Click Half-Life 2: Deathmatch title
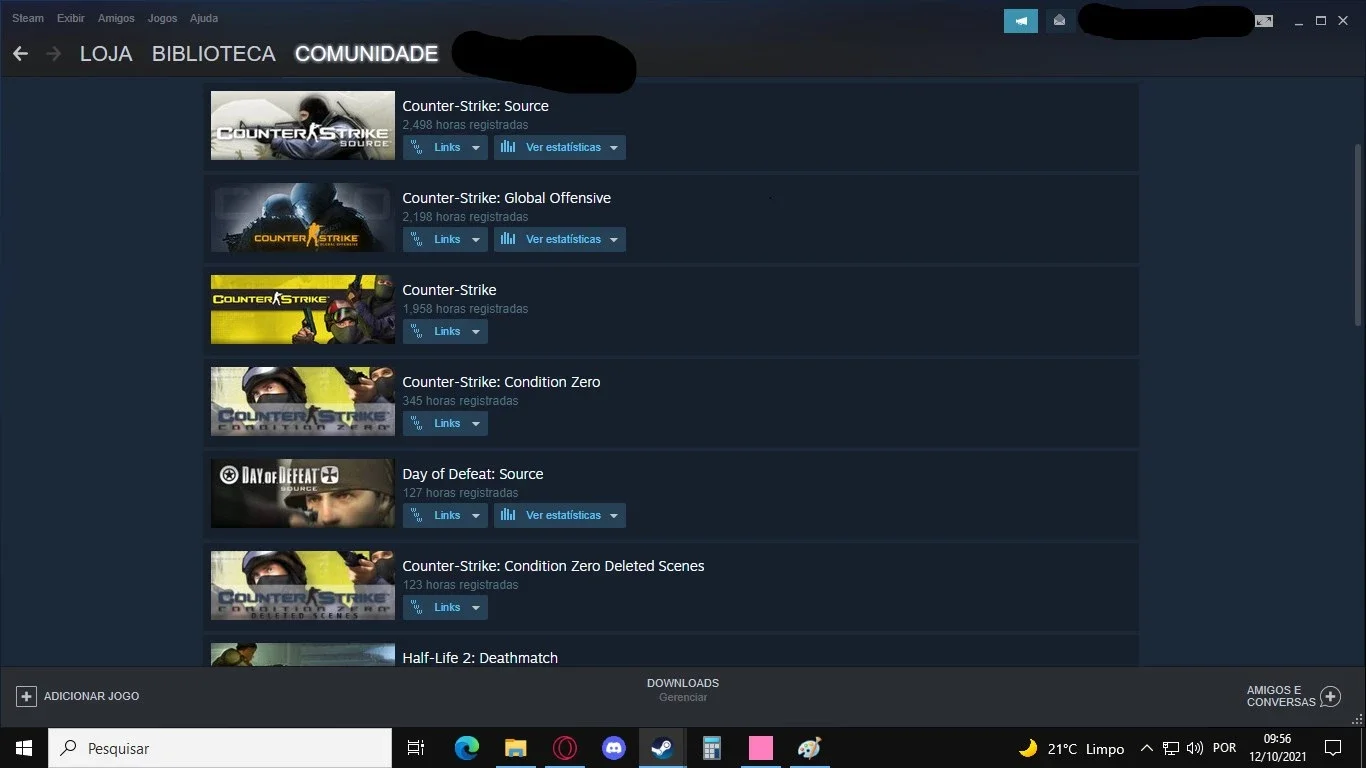Image resolution: width=1366 pixels, height=768 pixels. point(480,658)
